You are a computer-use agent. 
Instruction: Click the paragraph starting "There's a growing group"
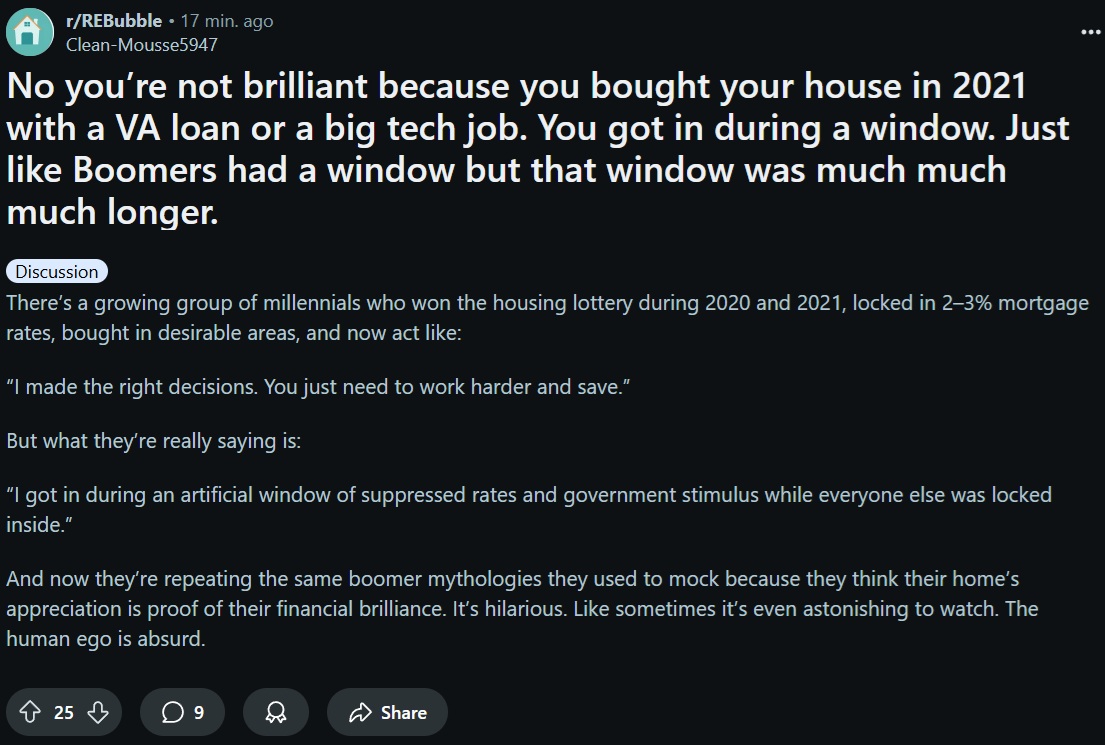(548, 318)
